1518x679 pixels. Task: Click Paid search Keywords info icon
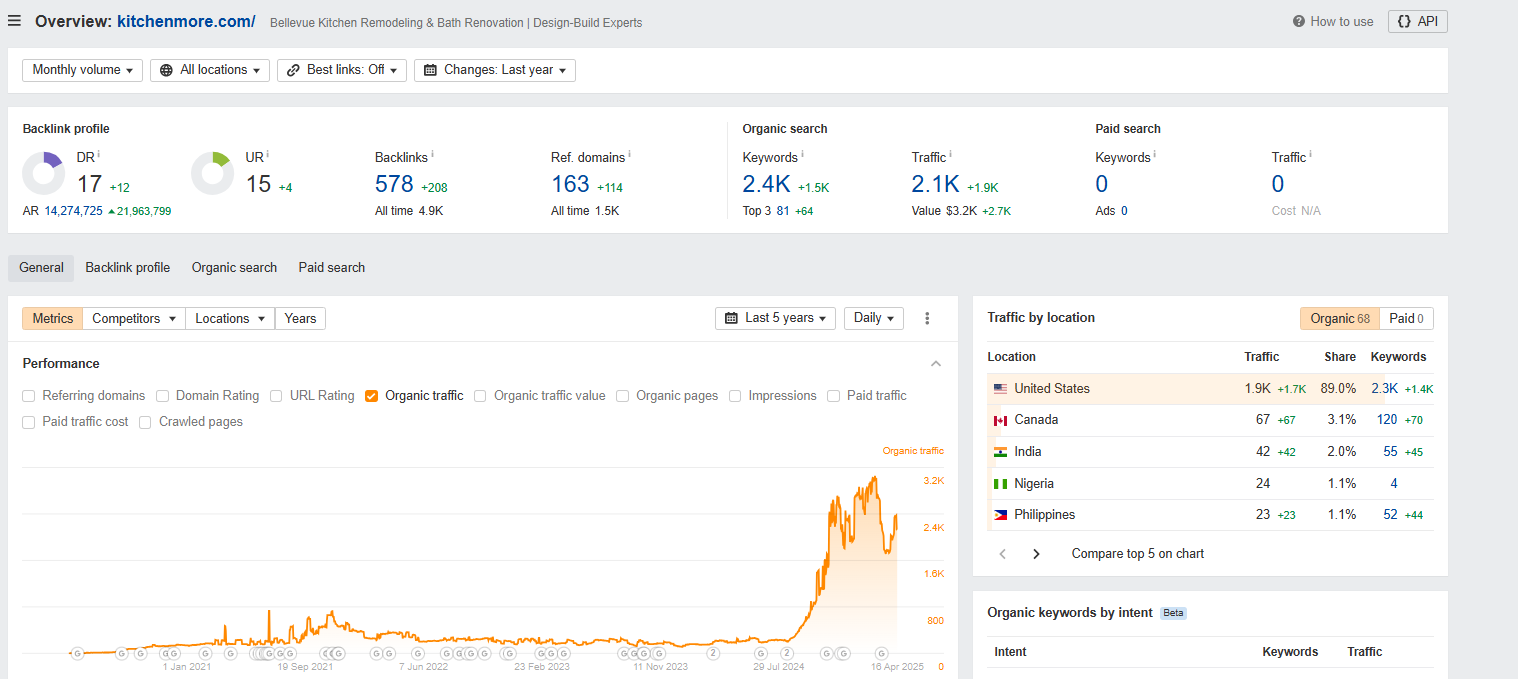(1156, 154)
